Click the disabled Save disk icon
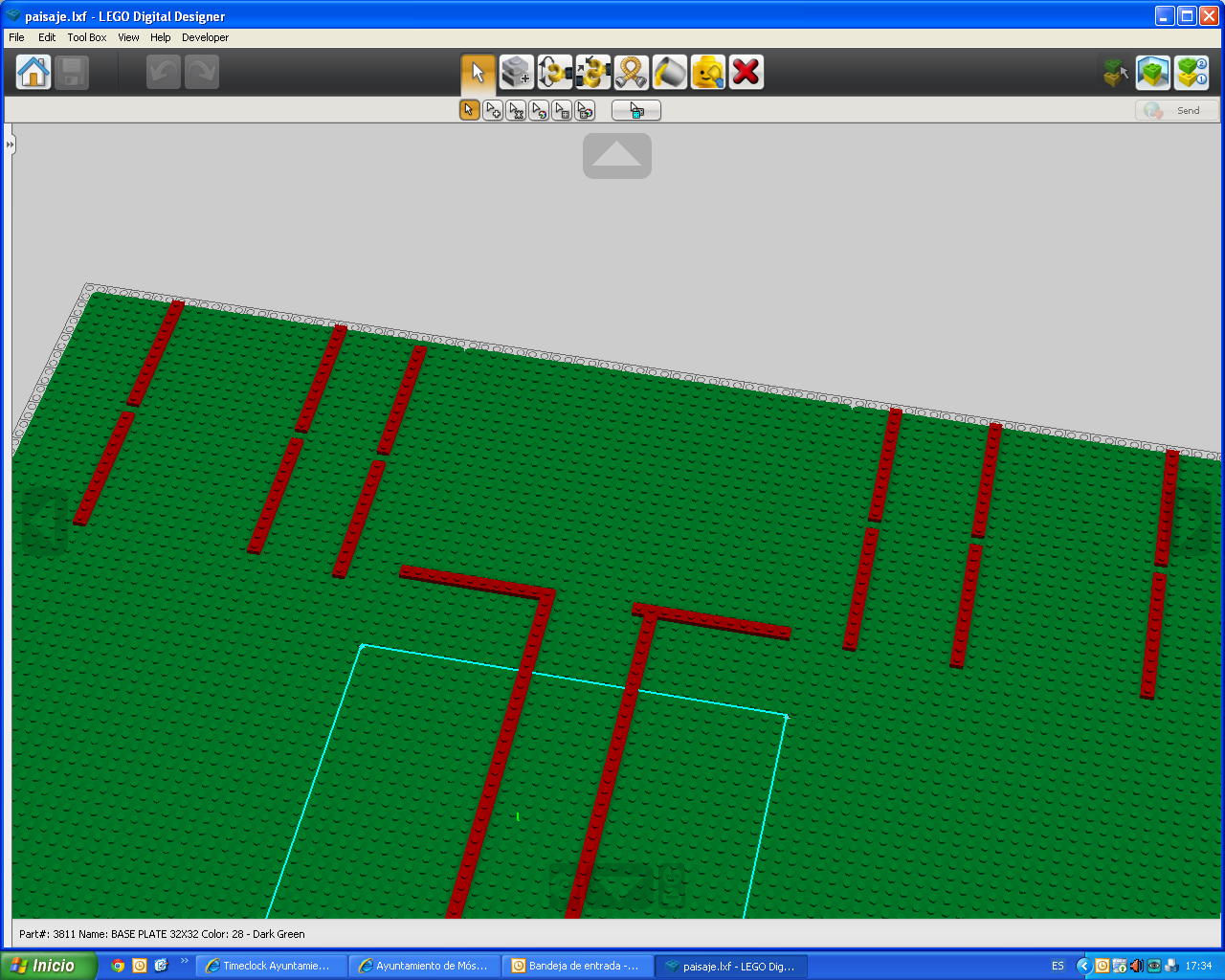This screenshot has width=1225, height=980. pyautogui.click(x=72, y=72)
